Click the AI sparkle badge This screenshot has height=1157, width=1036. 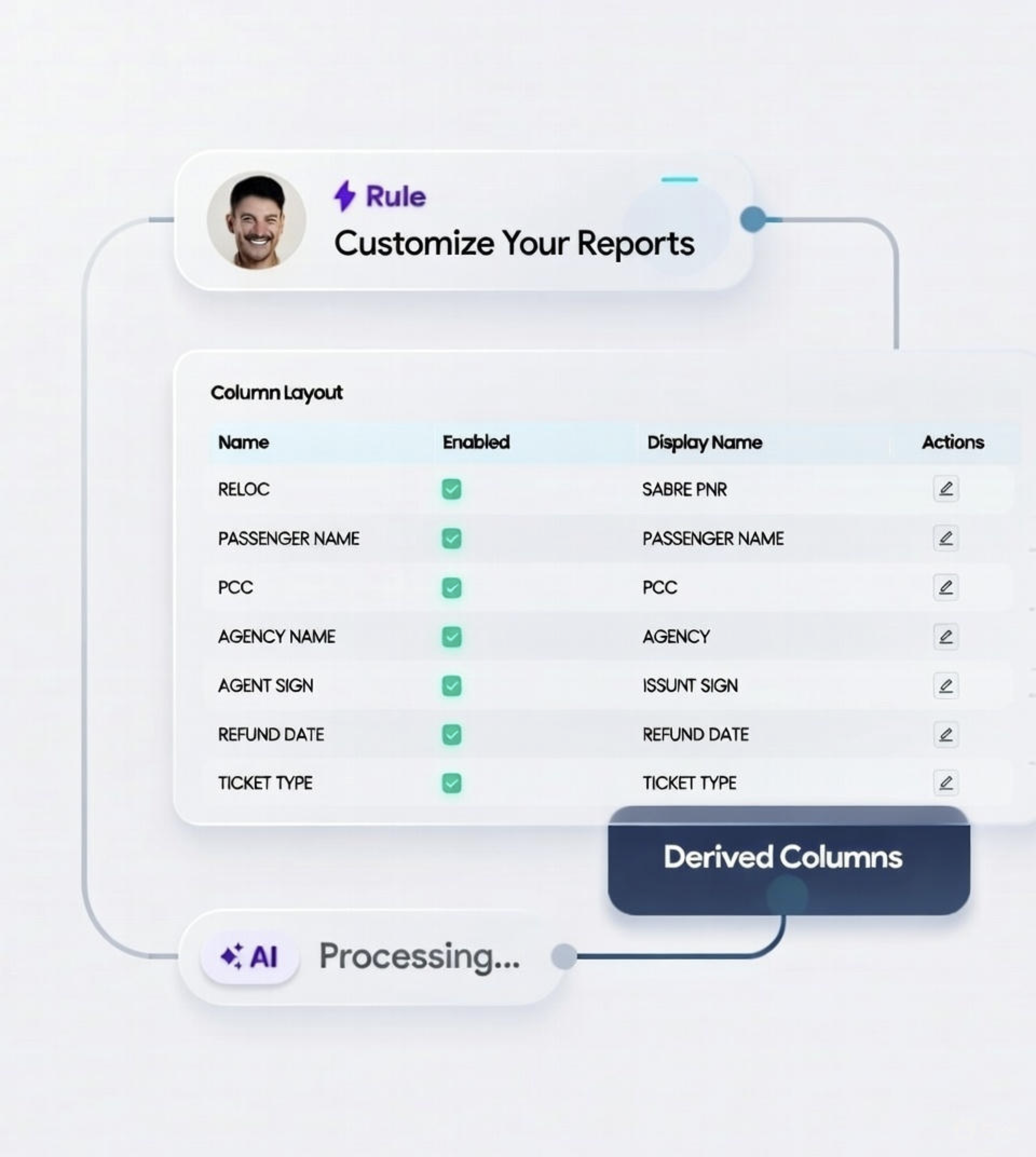(249, 956)
